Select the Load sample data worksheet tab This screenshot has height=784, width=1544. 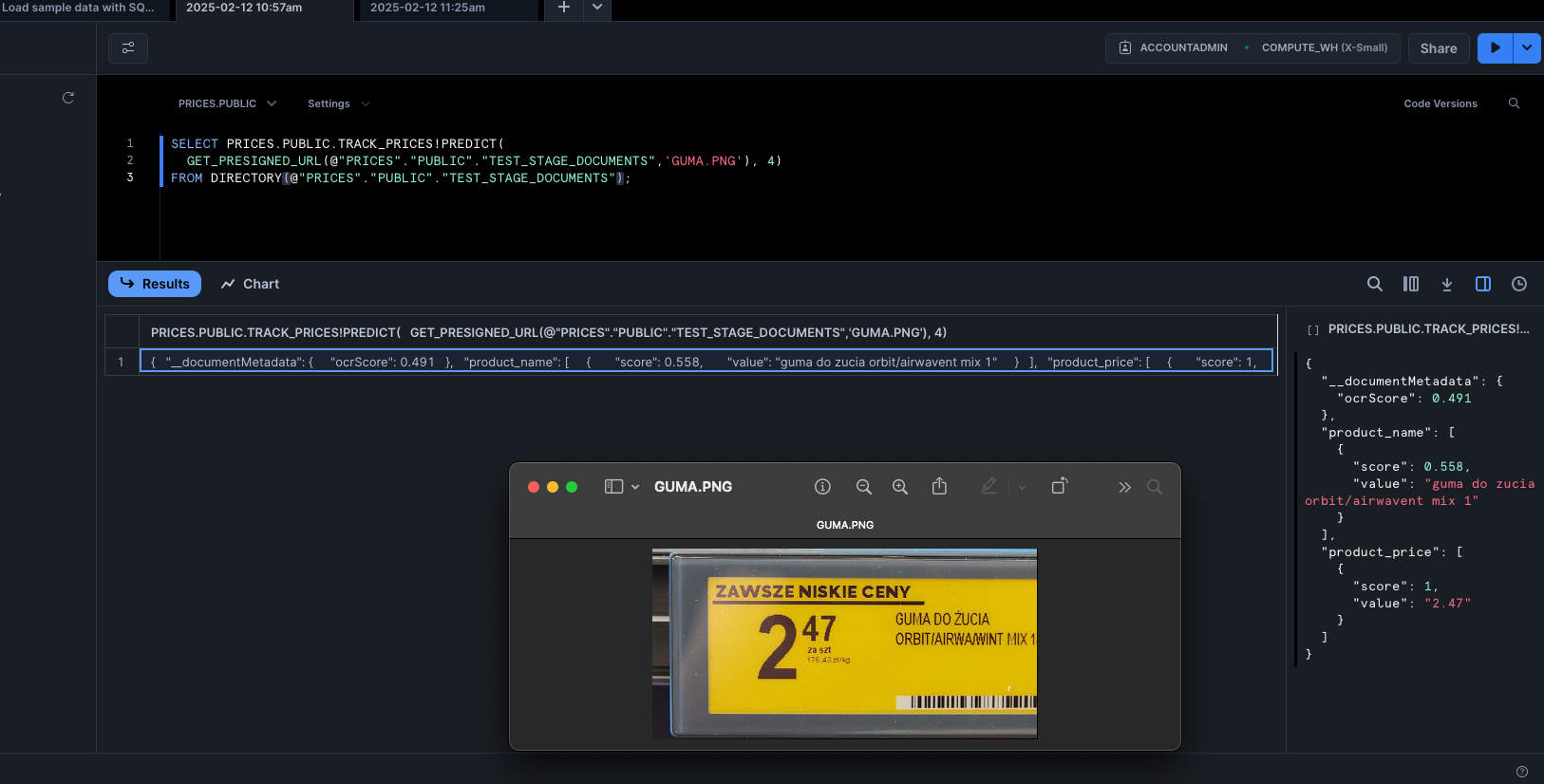coord(85,9)
